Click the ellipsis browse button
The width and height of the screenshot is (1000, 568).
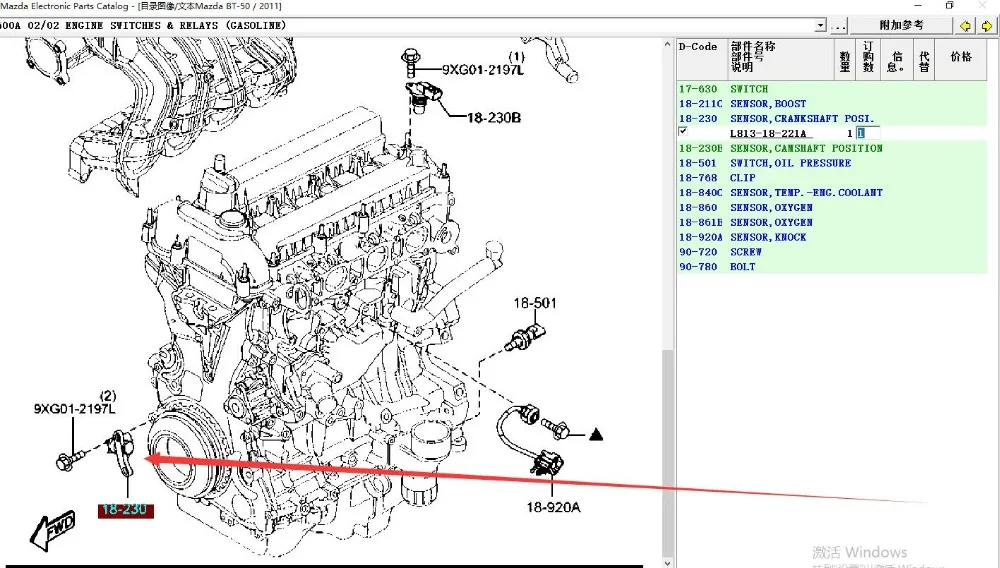839,25
